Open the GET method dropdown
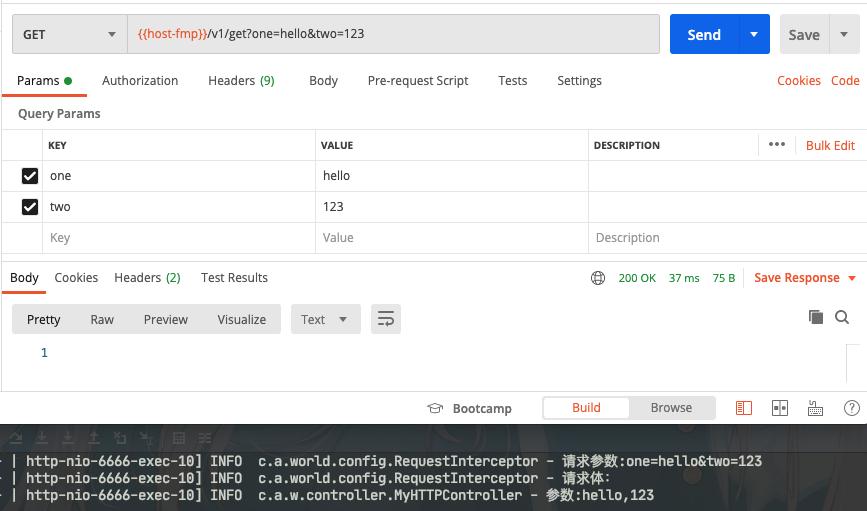867x511 pixels. tap(69, 34)
